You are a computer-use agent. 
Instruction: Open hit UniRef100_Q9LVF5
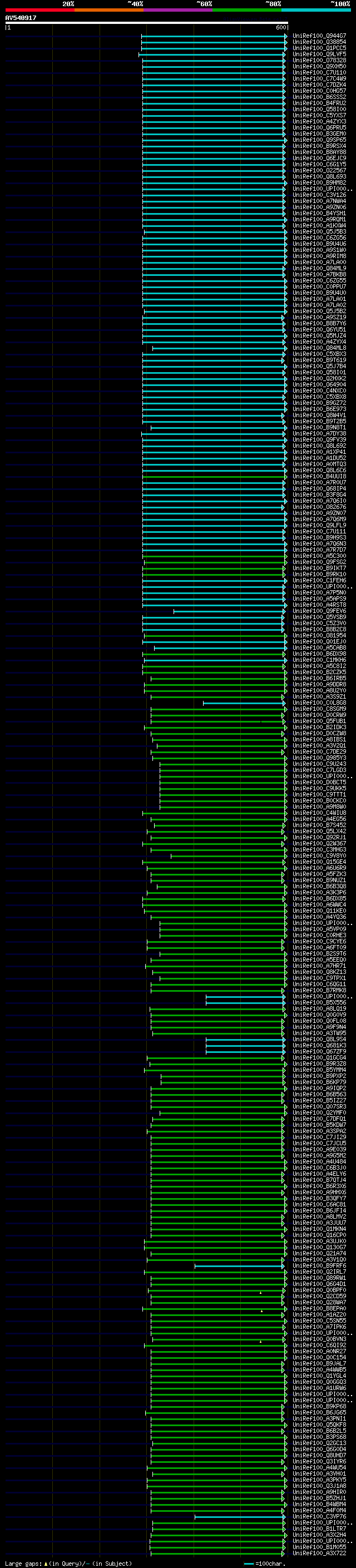(x=319, y=54)
